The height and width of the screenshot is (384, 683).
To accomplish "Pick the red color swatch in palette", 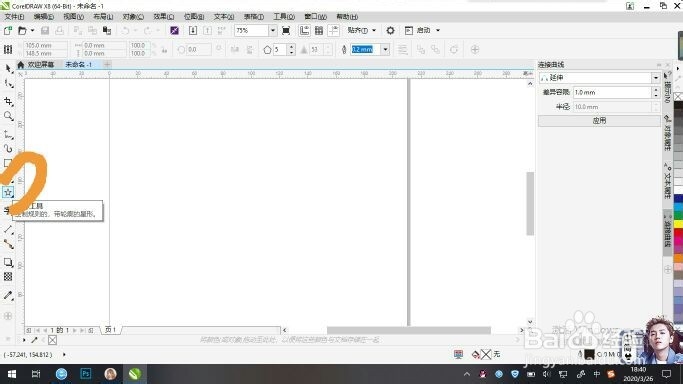I will 678,233.
